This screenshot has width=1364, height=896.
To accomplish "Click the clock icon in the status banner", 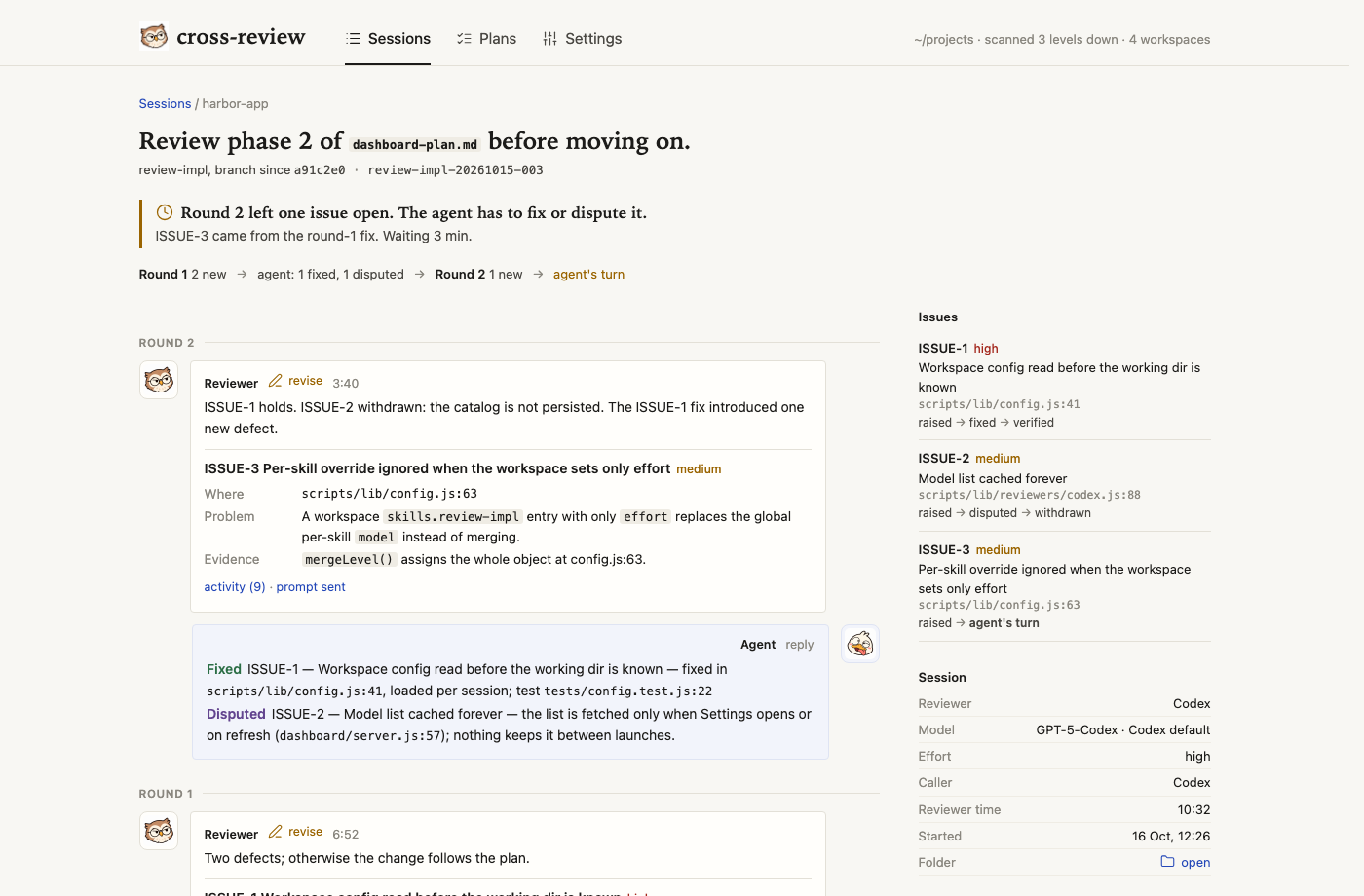I will [x=165, y=212].
